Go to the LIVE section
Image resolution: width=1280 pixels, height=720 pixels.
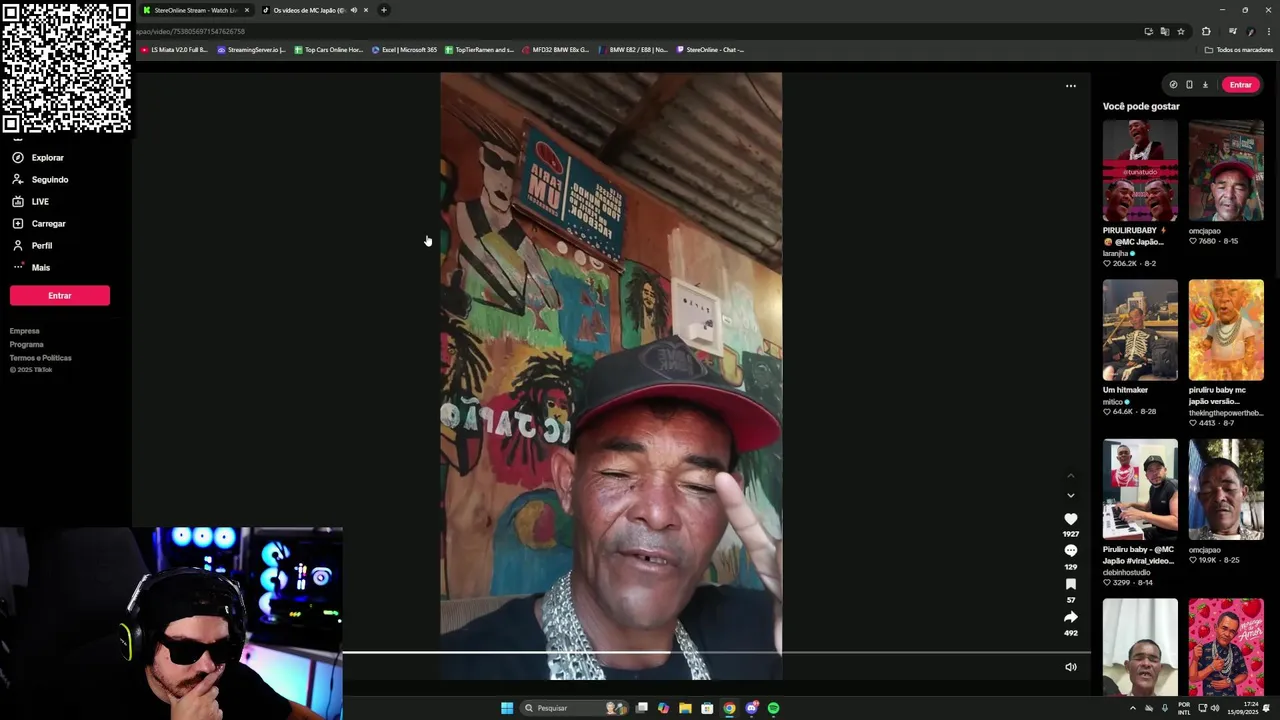point(30,202)
